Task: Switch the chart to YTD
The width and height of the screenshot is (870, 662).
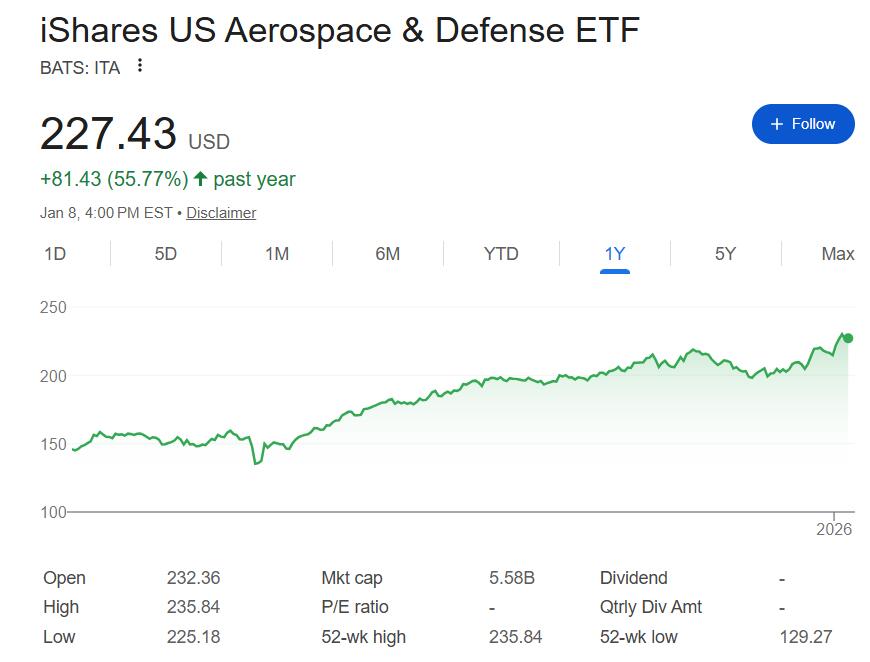Action: click(x=501, y=254)
